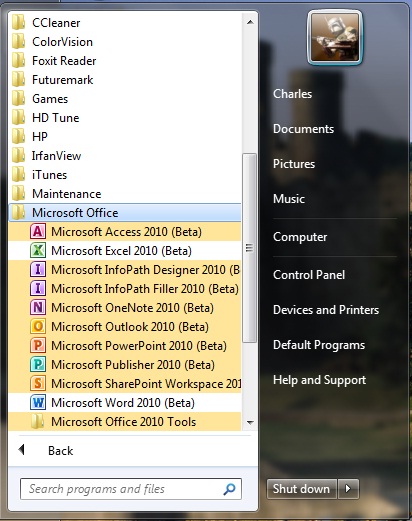Click the InfoPath Filler 2010 icon
The image size is (412, 521).
(38, 288)
